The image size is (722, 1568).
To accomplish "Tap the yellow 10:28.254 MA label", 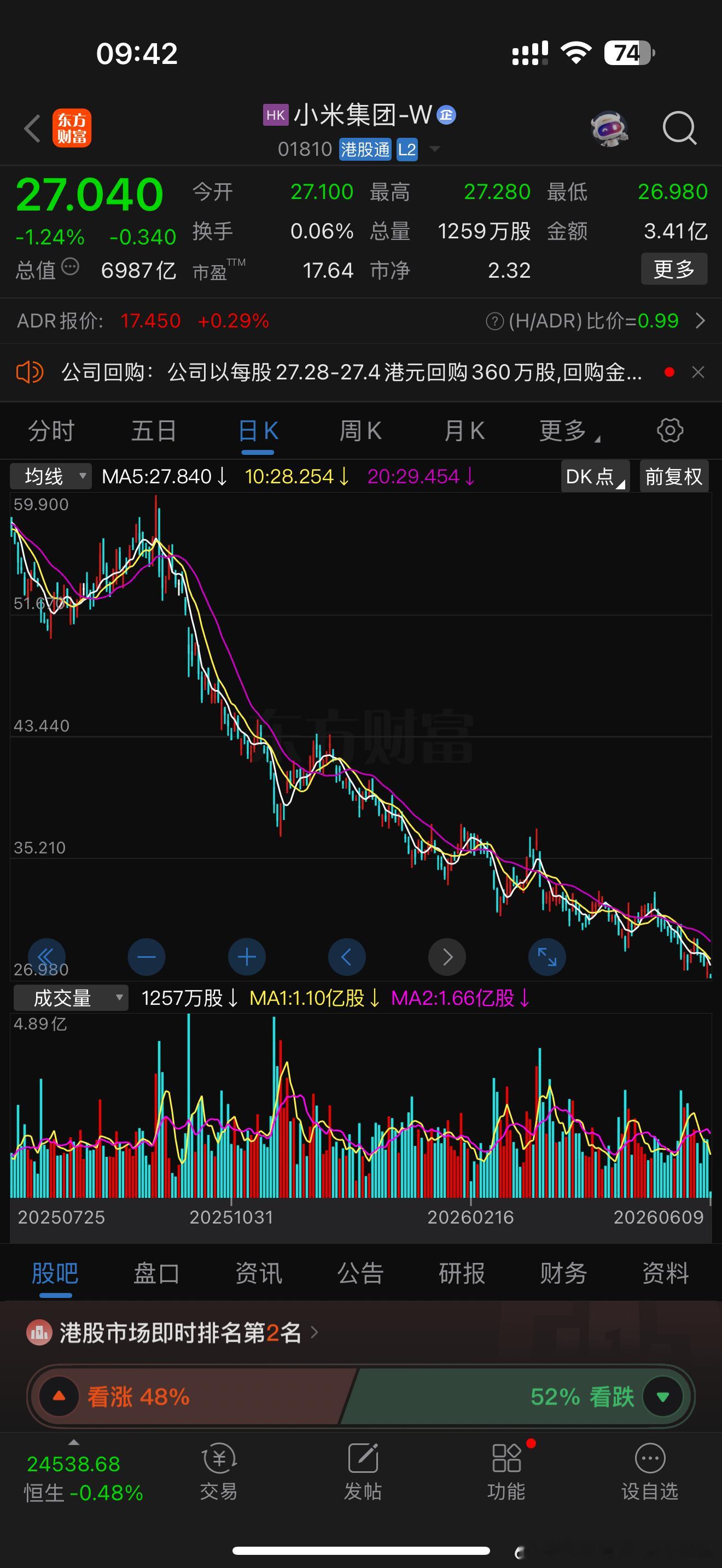I will tap(297, 476).
